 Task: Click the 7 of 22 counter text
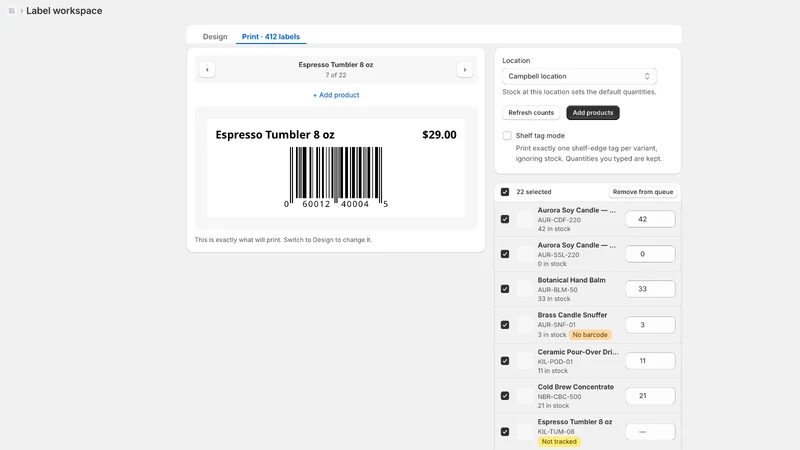pyautogui.click(x=336, y=75)
